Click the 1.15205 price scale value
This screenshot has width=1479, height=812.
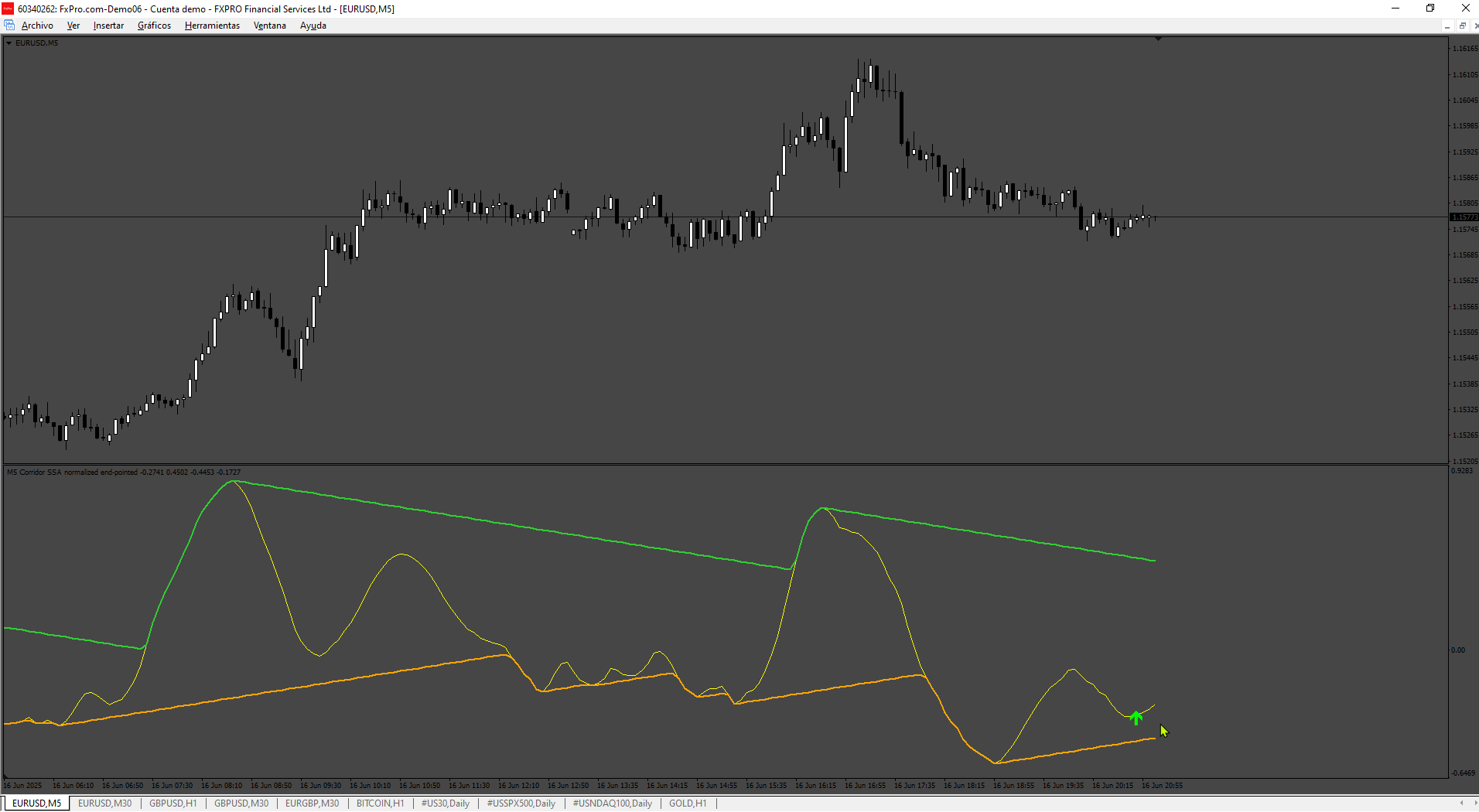click(1465, 462)
